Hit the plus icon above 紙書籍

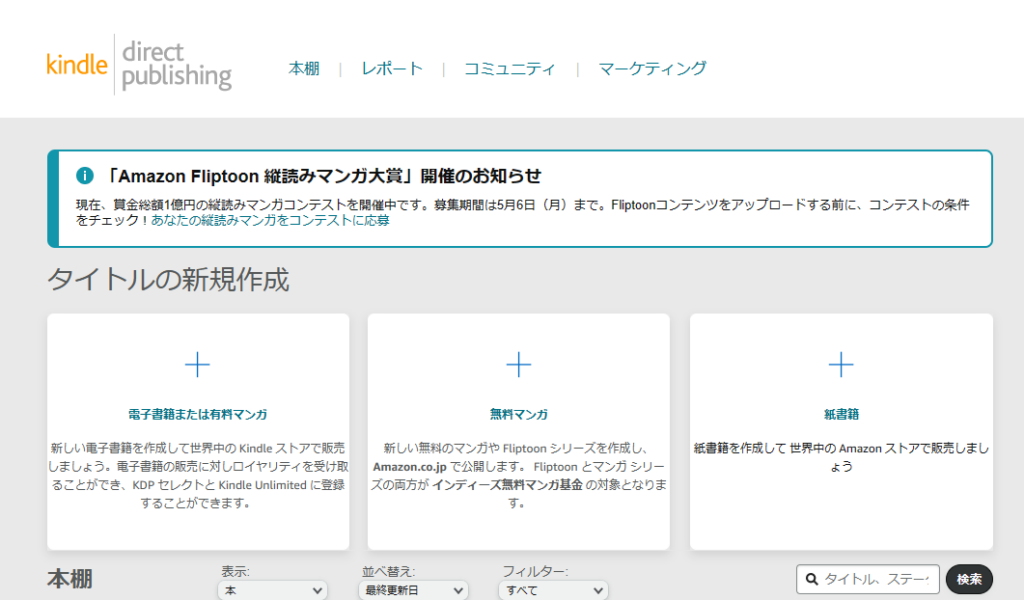point(841,365)
